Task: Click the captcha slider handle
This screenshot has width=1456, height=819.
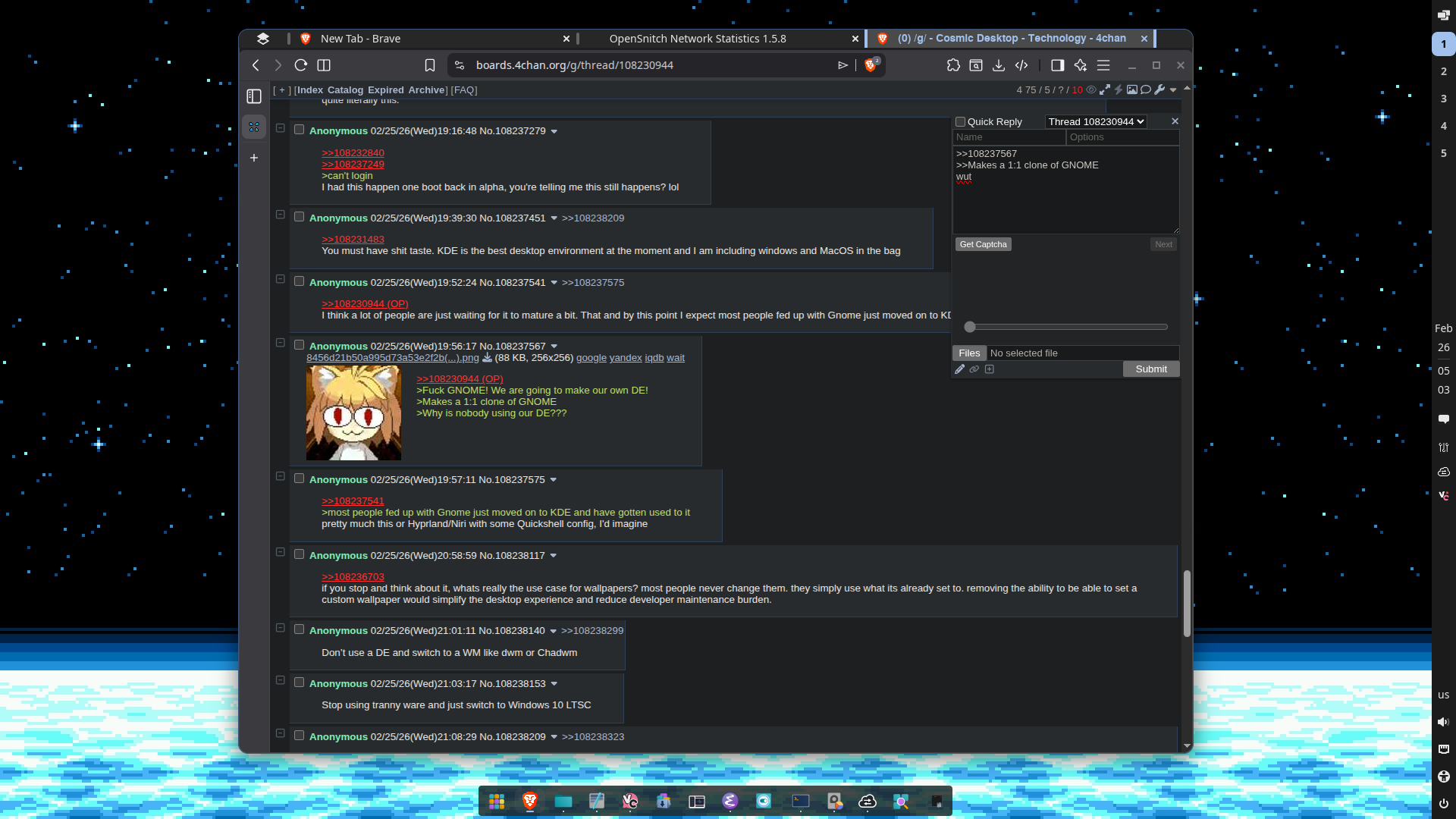Action: [x=969, y=327]
